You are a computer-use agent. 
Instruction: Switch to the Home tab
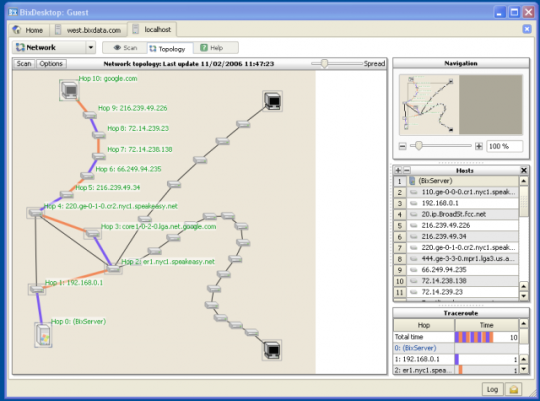coord(28,30)
